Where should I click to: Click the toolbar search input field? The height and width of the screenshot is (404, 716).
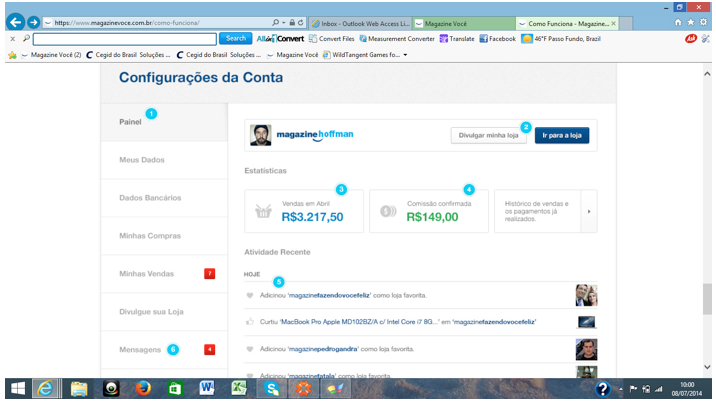pyautogui.click(x=125, y=39)
